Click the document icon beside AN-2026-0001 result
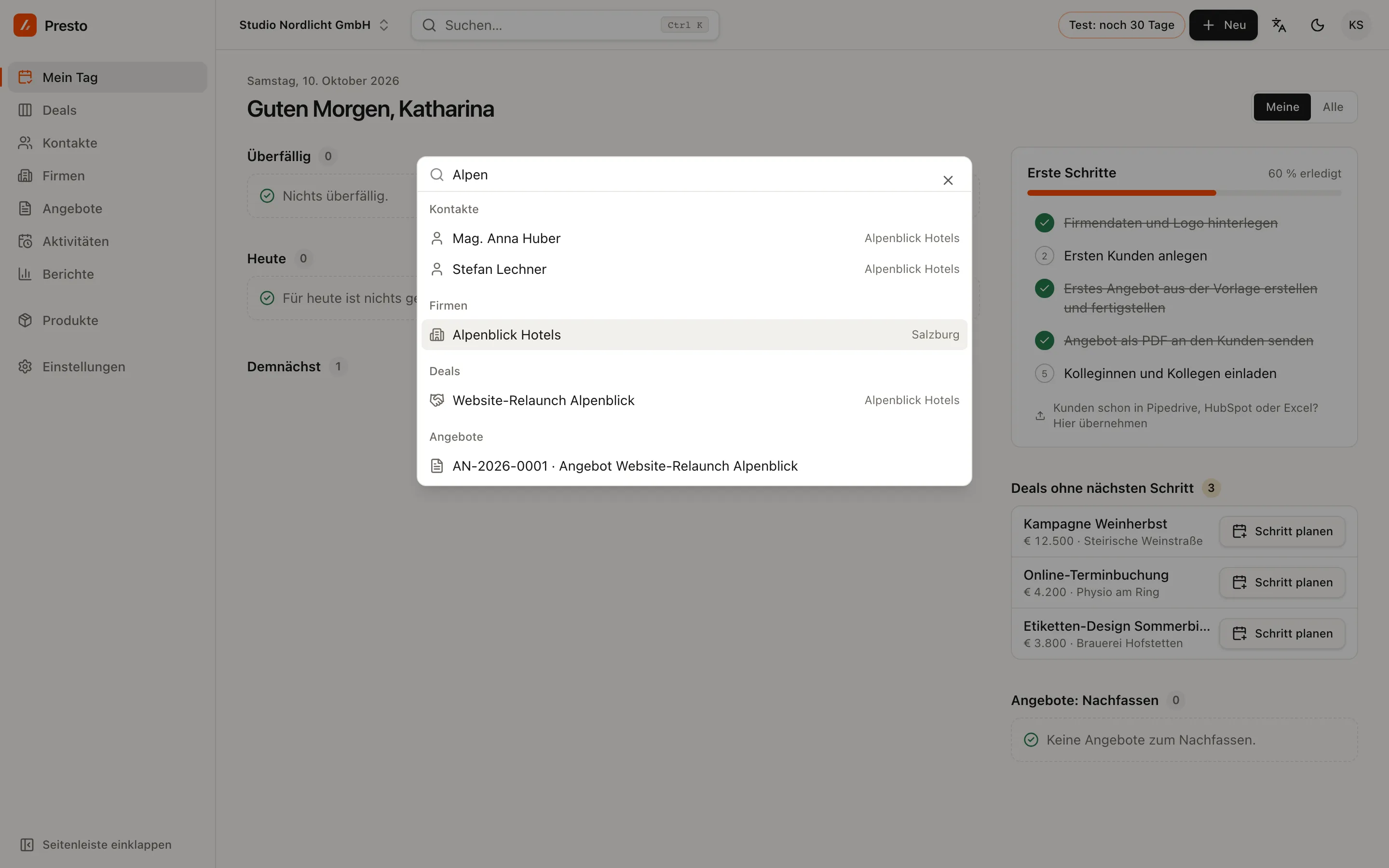The image size is (1389, 868). pos(437,465)
